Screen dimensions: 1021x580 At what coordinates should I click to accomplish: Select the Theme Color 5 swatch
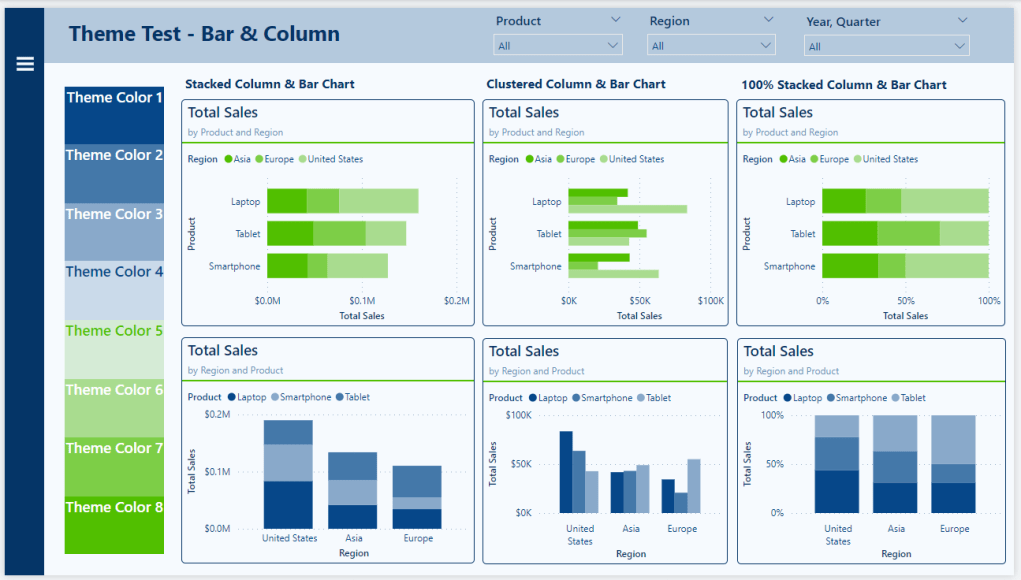pyautogui.click(x=113, y=330)
